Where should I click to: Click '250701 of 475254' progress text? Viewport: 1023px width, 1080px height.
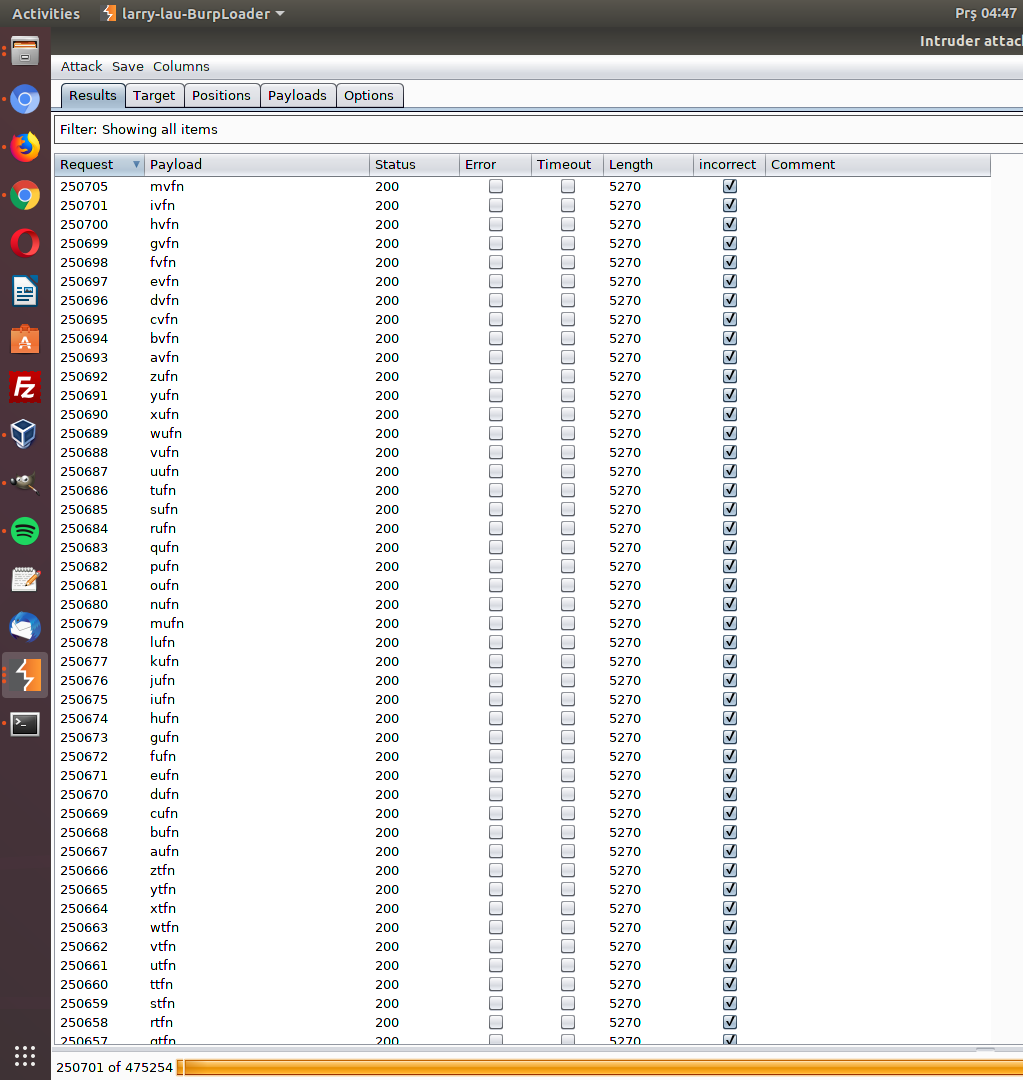114,1068
